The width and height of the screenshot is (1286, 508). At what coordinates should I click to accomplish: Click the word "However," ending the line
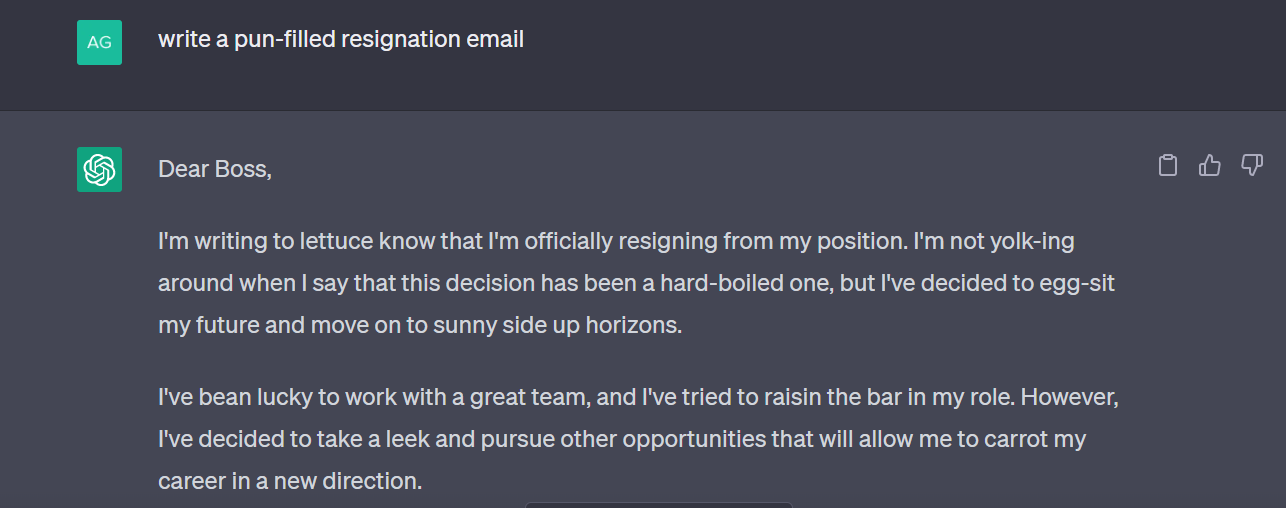(1069, 397)
